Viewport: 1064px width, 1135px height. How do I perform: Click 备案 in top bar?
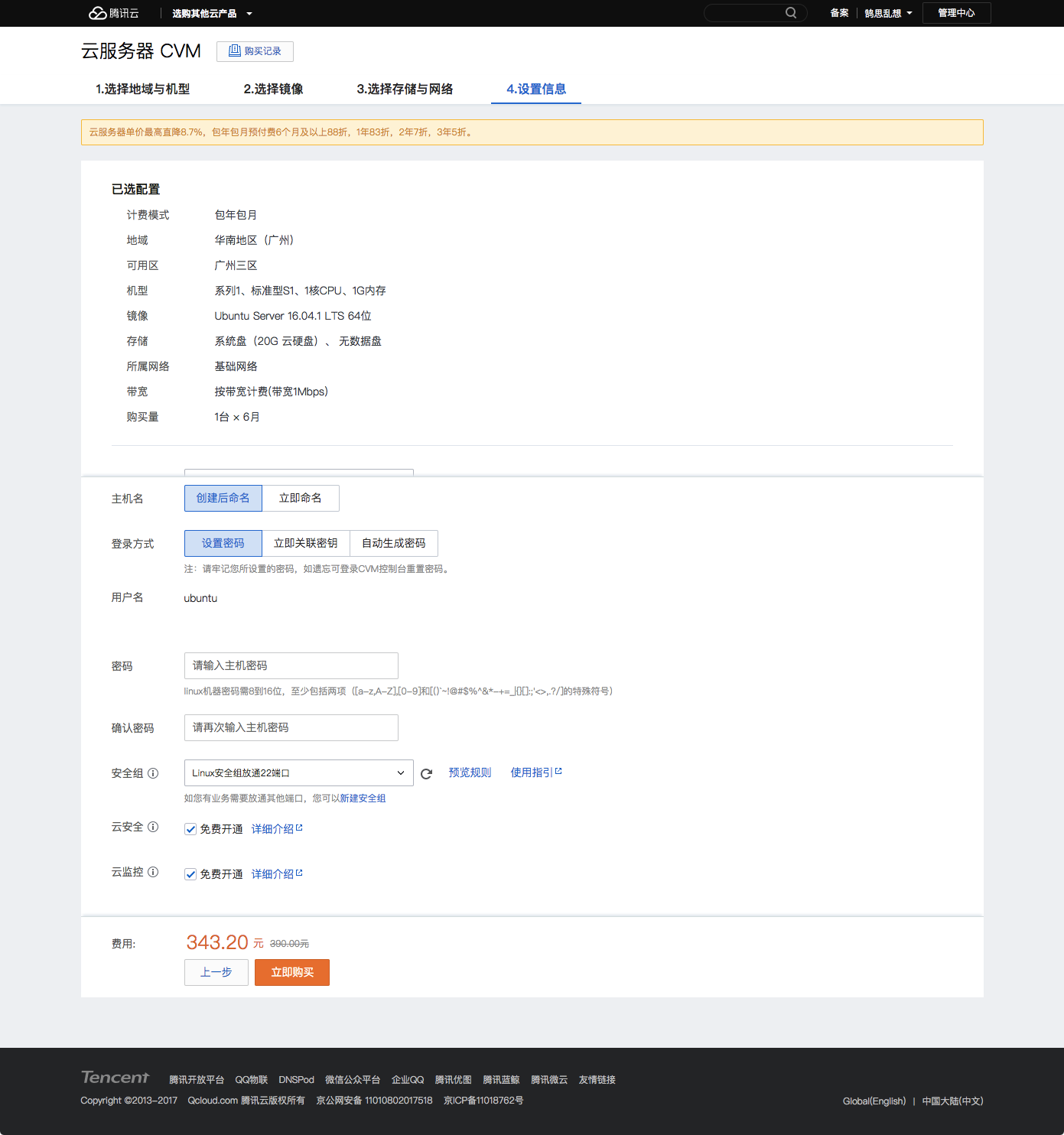839,13
